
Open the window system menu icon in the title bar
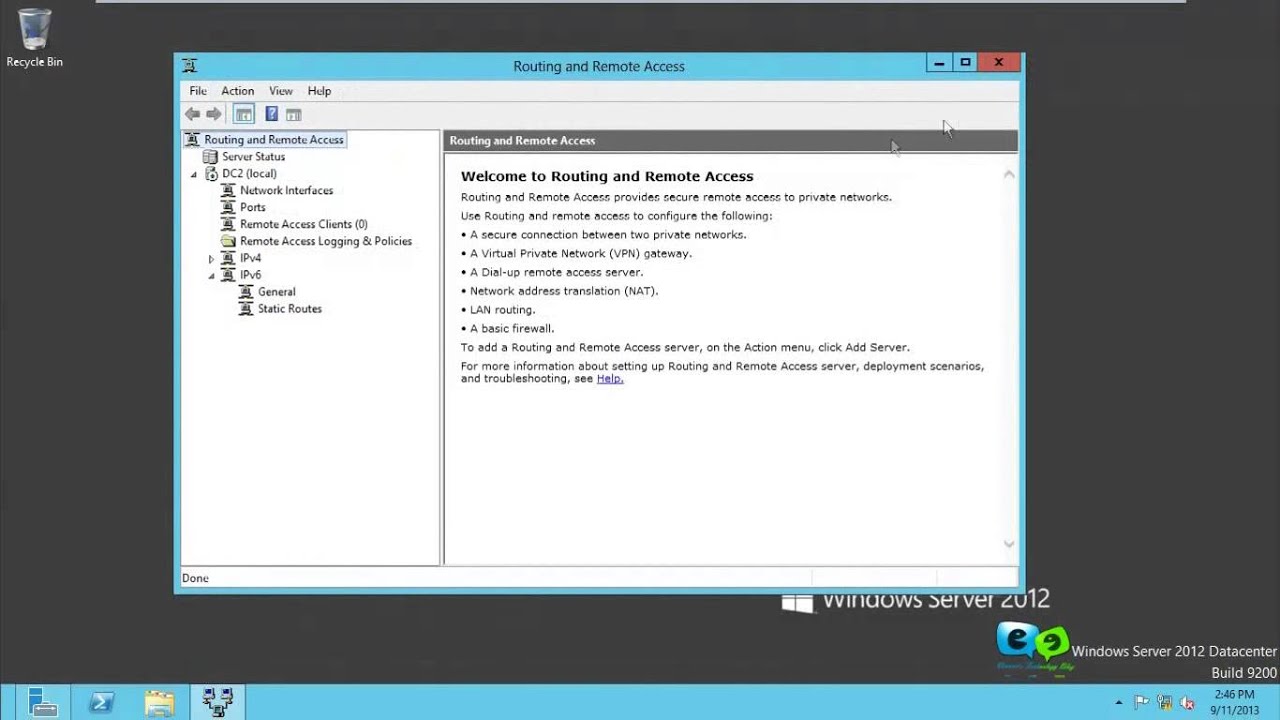[x=190, y=66]
